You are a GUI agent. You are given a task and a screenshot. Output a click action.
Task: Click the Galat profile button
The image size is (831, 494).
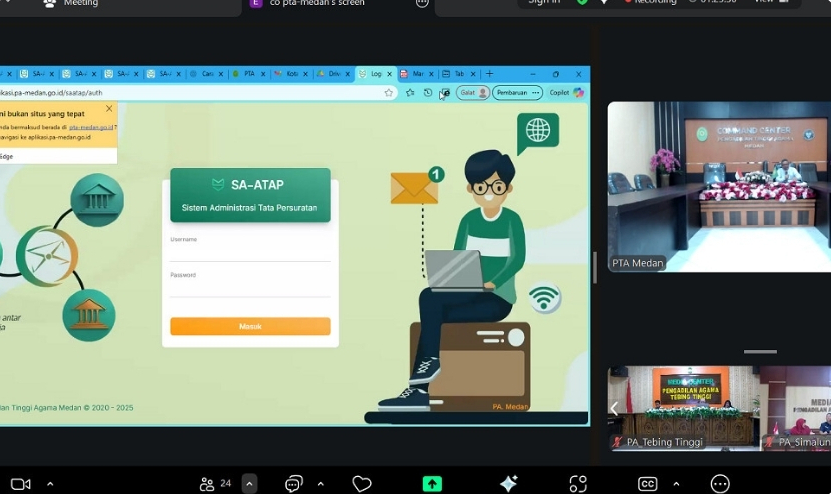(472, 93)
